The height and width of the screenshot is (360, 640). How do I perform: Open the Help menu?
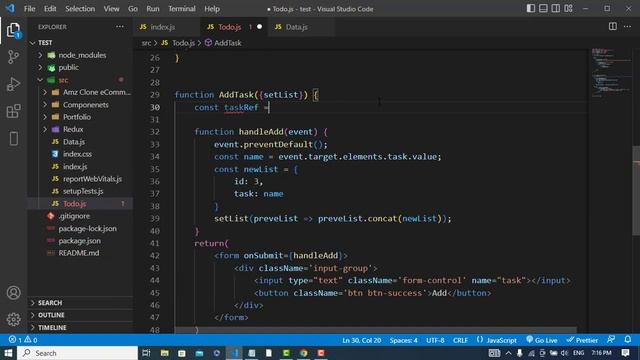[x=212, y=9]
